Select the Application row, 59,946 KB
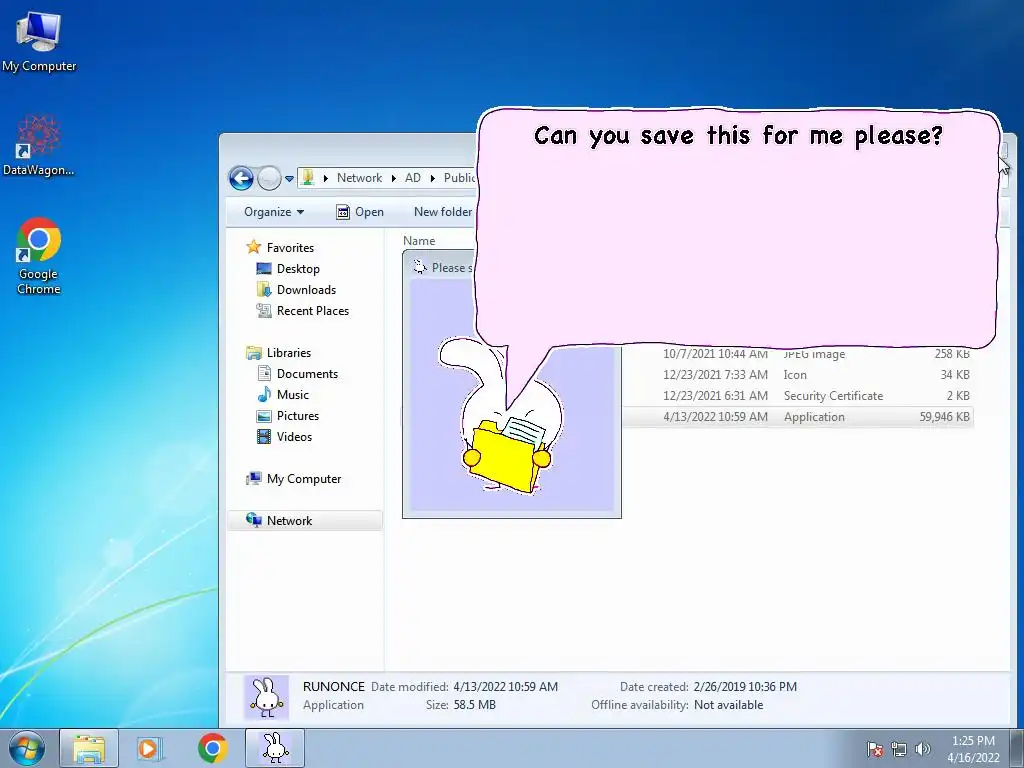This screenshot has width=1024, height=768. 798,417
